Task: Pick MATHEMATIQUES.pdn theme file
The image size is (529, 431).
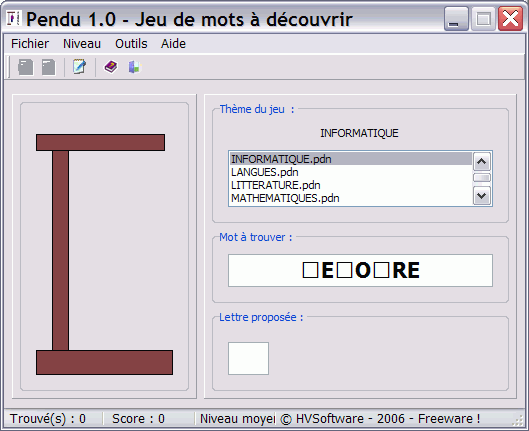Action: click(x=351, y=198)
